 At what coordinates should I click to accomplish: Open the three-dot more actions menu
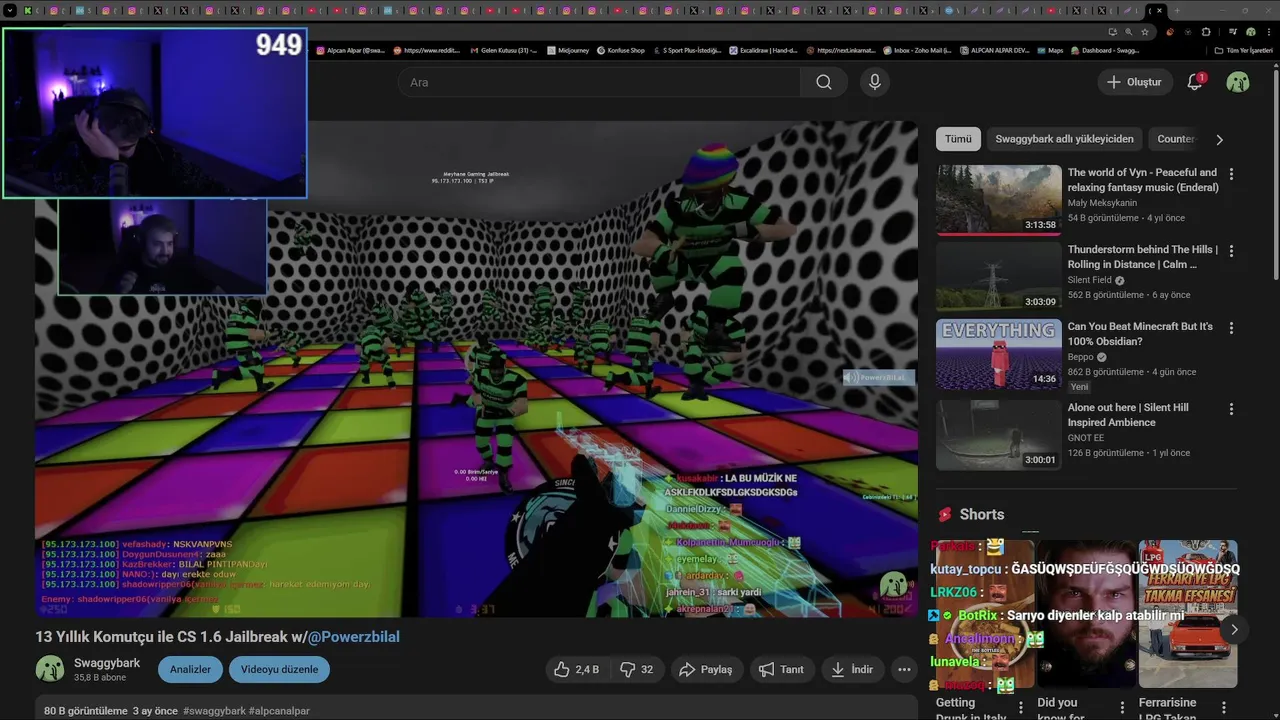904,670
